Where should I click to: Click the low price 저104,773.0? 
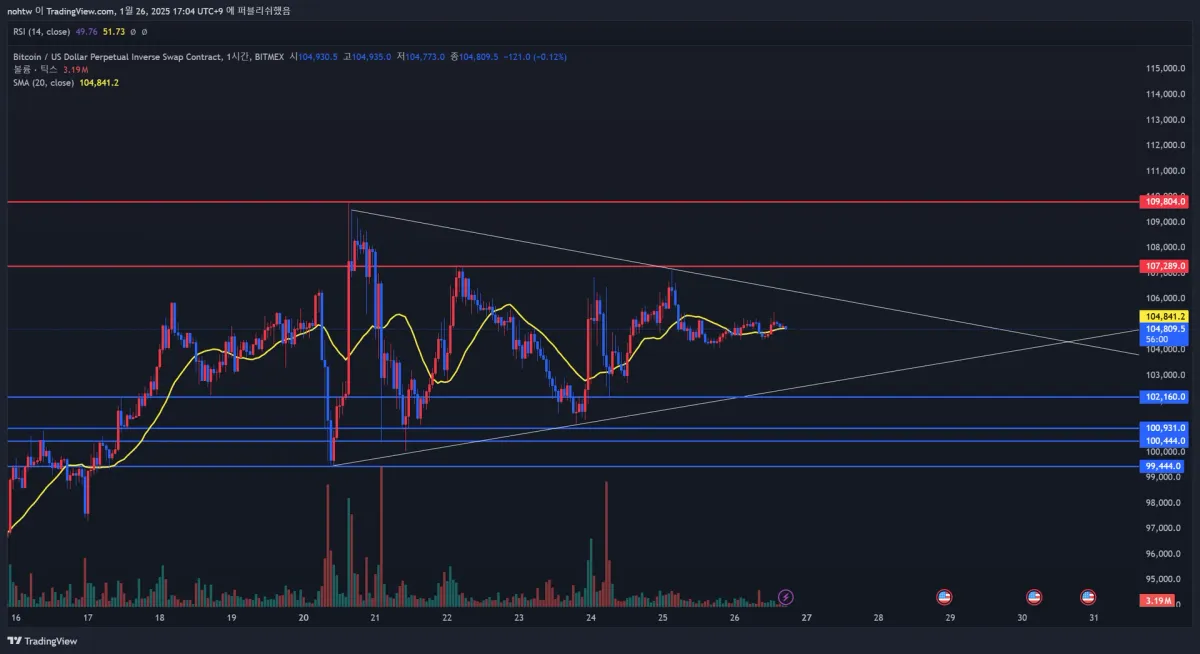coord(421,57)
